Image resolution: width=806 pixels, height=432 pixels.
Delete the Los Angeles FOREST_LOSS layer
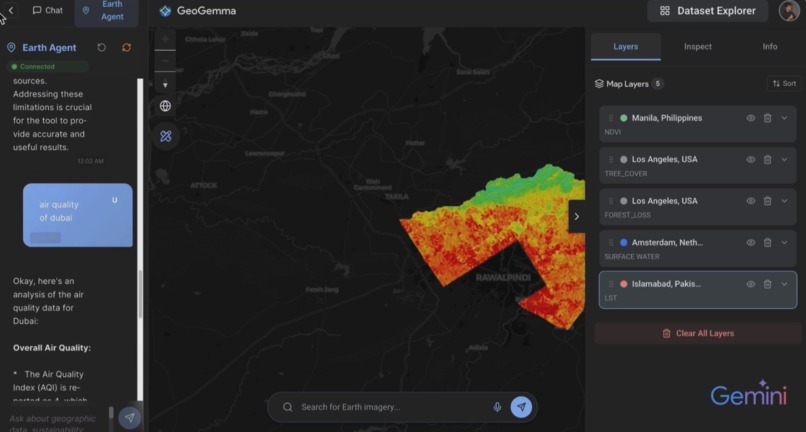pyautogui.click(x=767, y=201)
